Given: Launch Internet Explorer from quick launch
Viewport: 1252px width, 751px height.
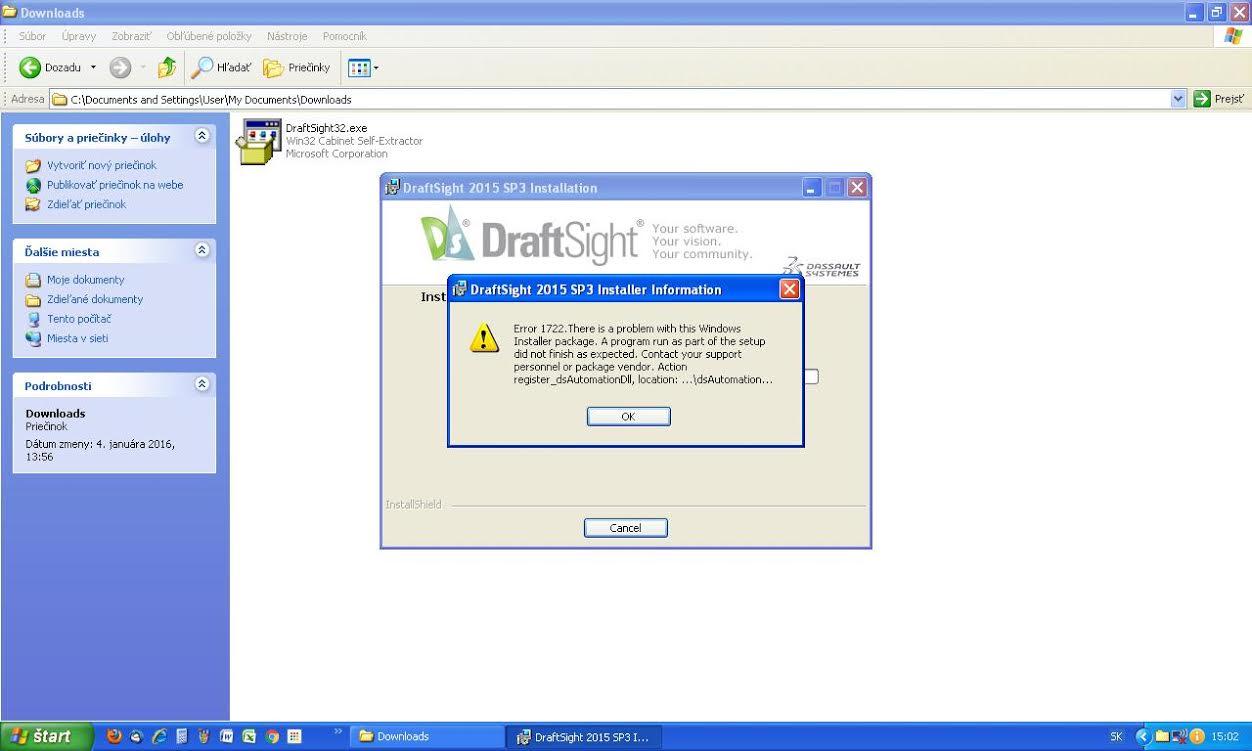Looking at the screenshot, I should (159, 737).
